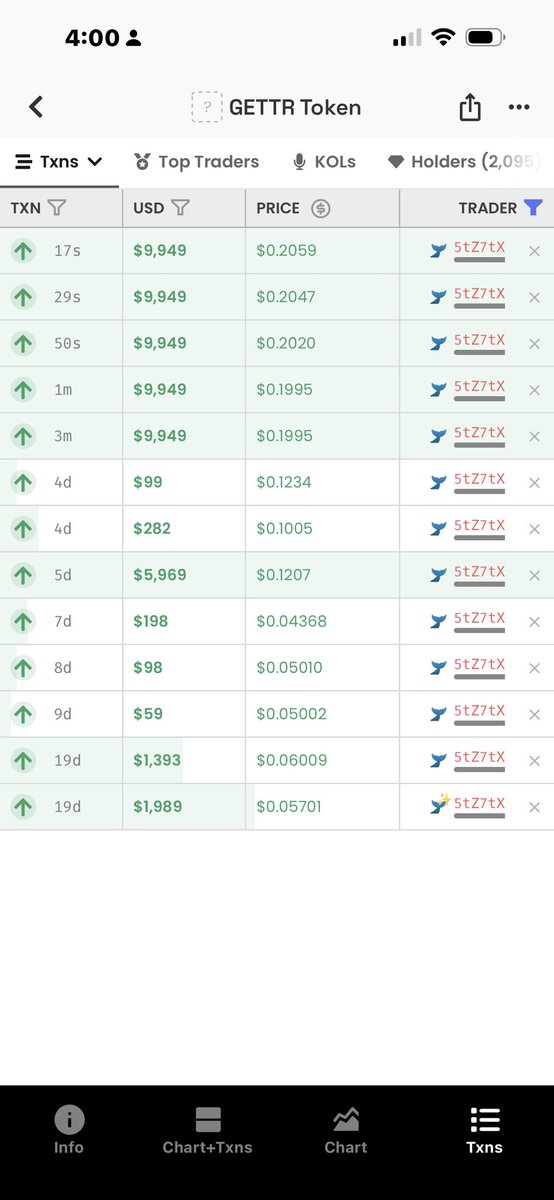The width and height of the screenshot is (554, 1200).
Task: Open trader 5tZ7tX link on the 5d row
Action: pyautogui.click(x=480, y=573)
